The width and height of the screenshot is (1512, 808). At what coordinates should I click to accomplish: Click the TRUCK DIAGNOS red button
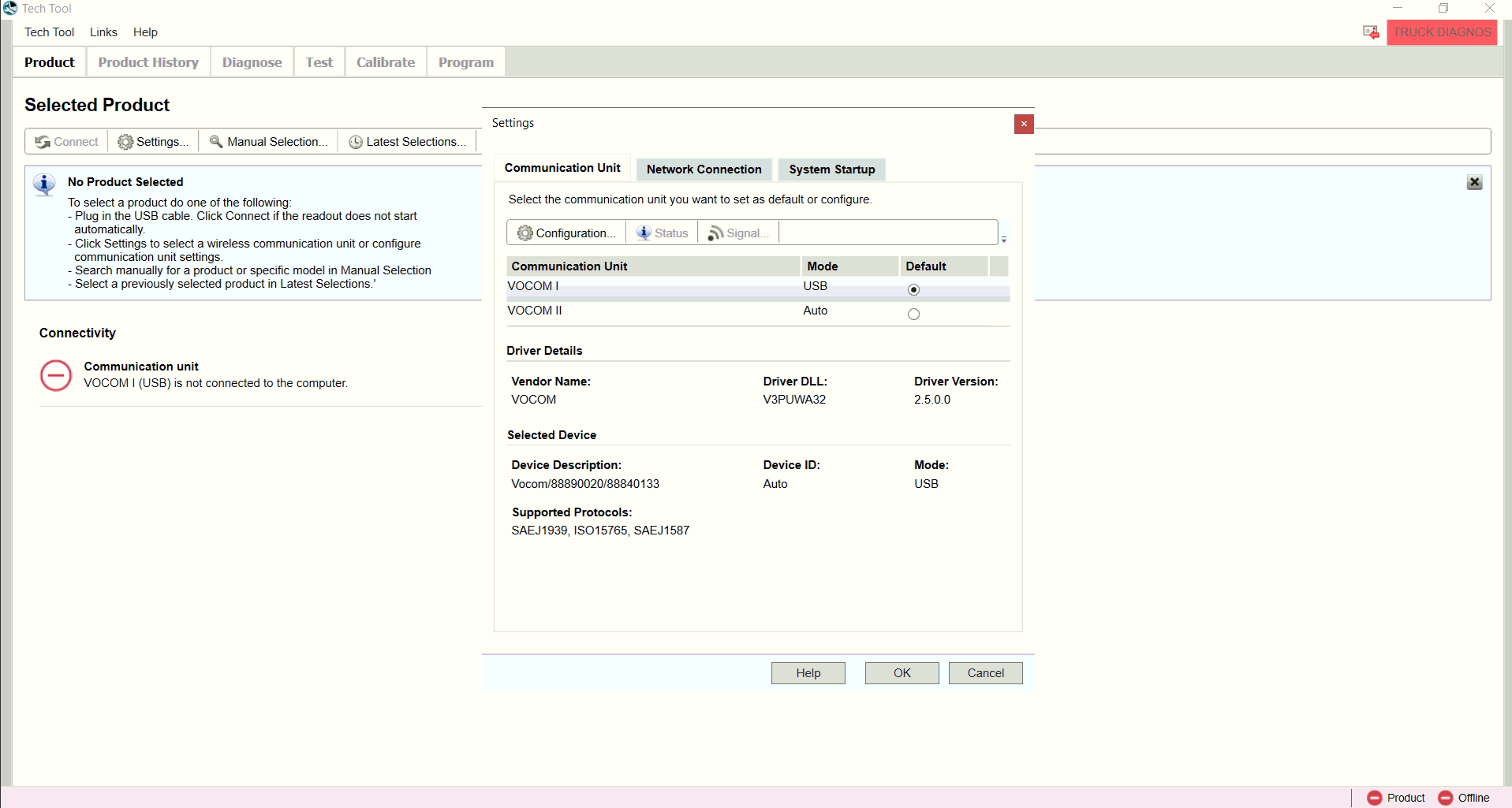pyautogui.click(x=1442, y=32)
